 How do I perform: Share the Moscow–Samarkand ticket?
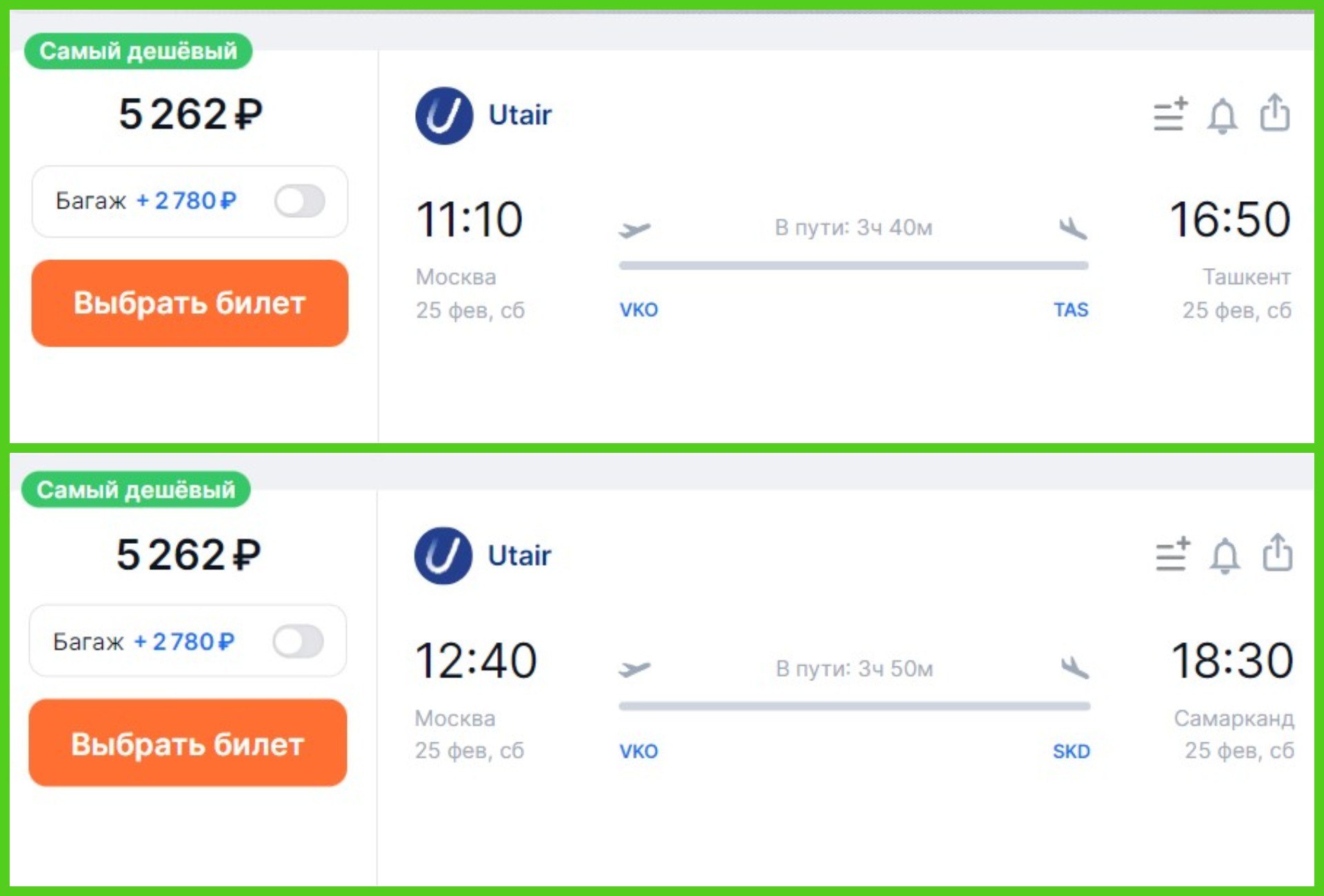click(1277, 553)
